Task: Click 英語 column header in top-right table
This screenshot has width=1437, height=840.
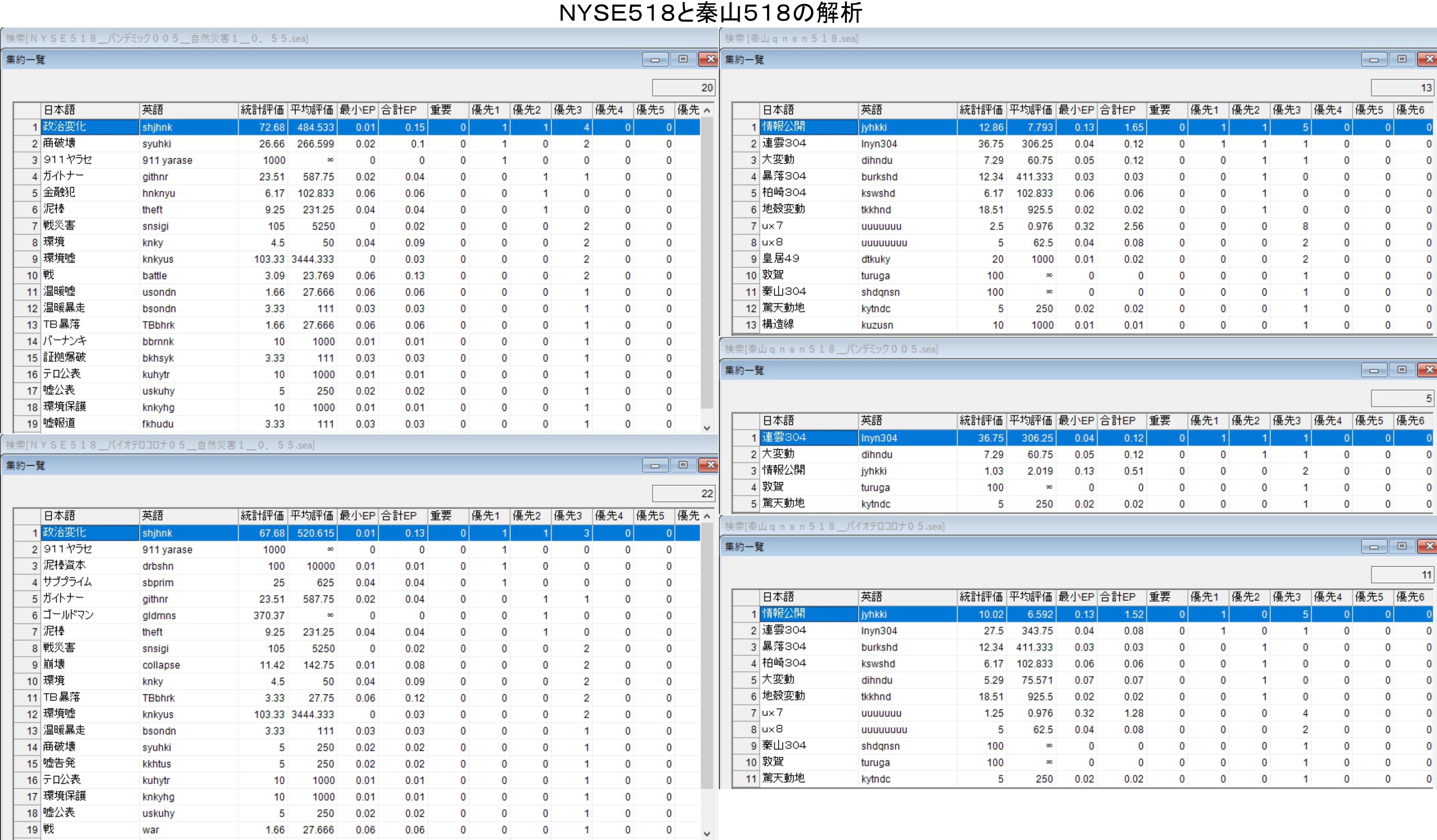Action: pyautogui.click(x=907, y=110)
